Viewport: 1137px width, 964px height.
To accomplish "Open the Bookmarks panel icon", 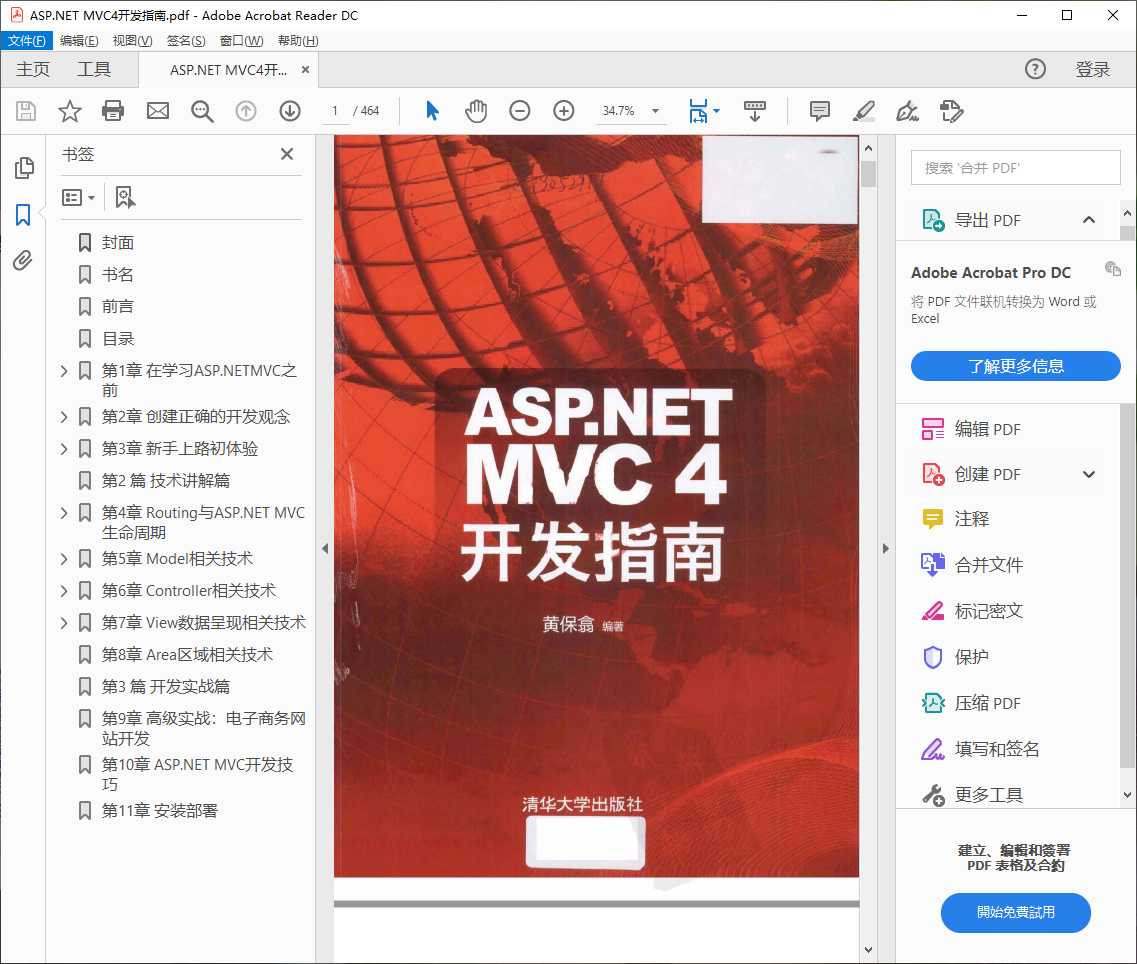I will pos(23,215).
